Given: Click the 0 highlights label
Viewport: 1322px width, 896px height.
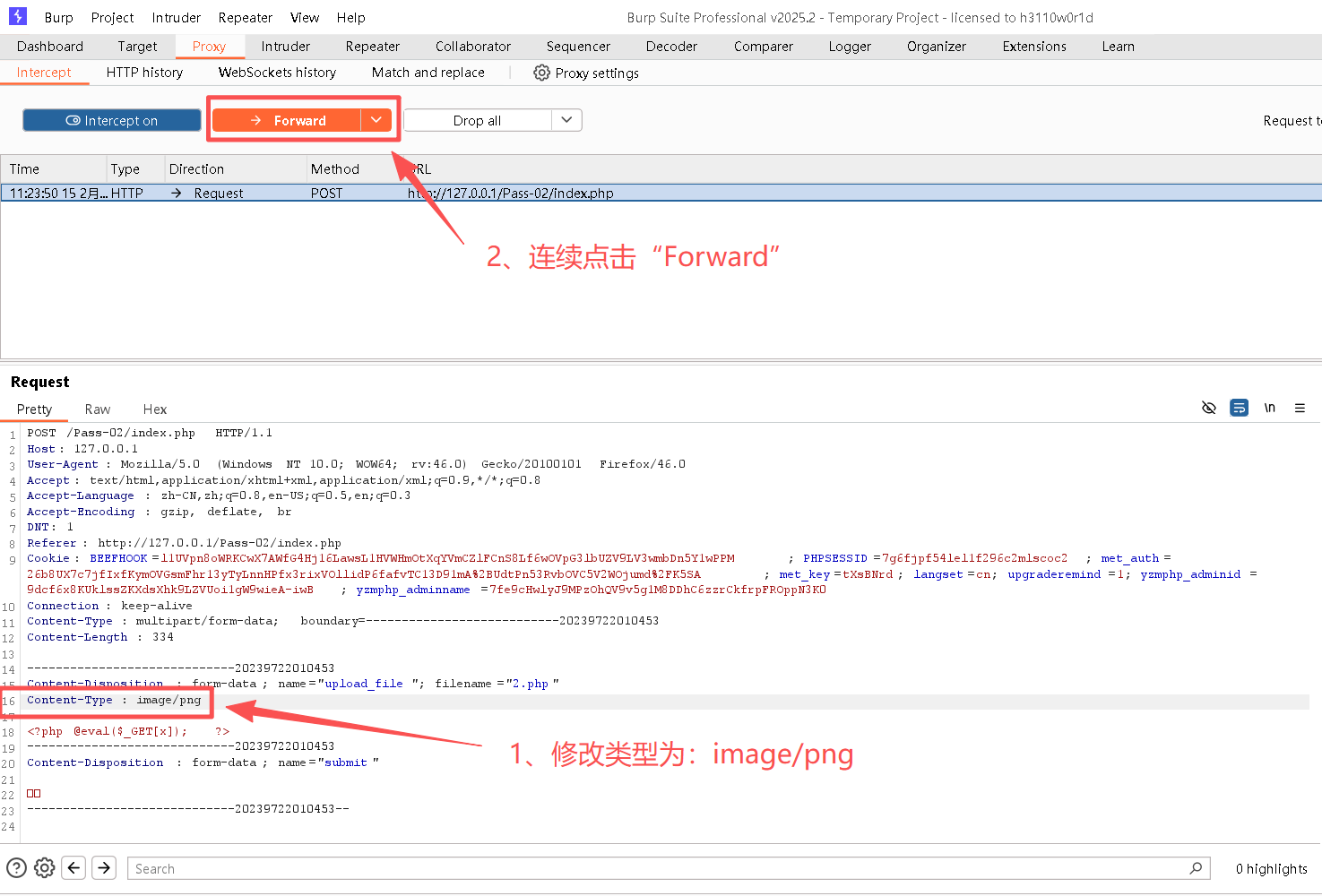Looking at the screenshot, I should click(1271, 868).
